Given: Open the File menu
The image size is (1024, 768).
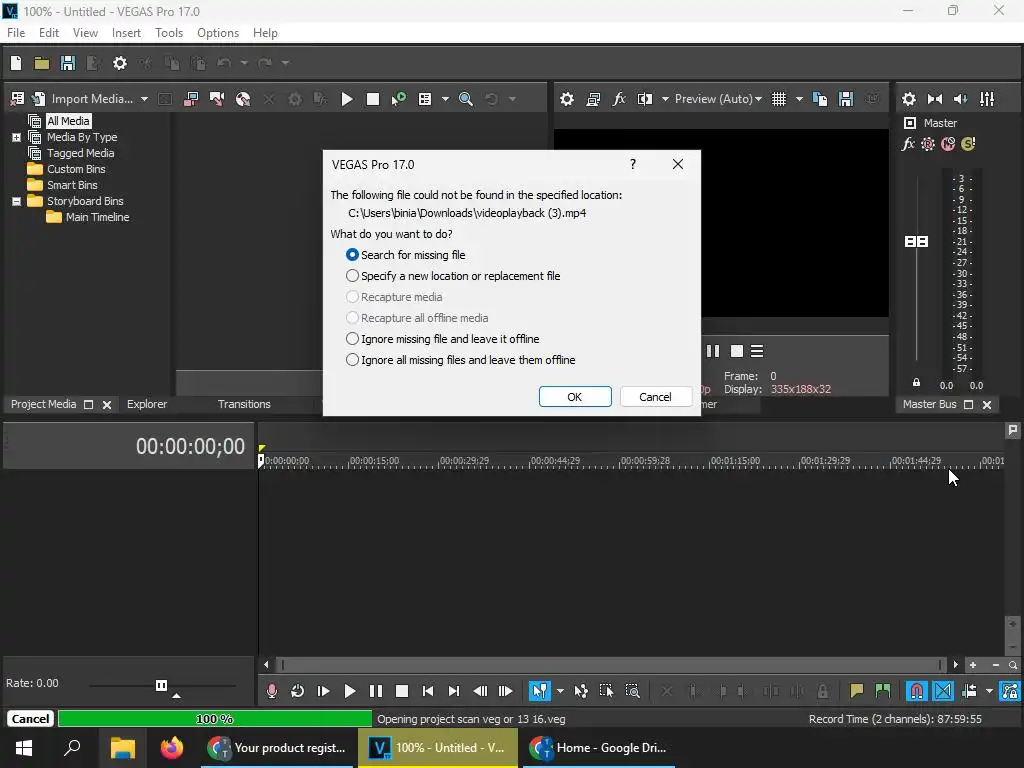Looking at the screenshot, I should click(x=16, y=33).
